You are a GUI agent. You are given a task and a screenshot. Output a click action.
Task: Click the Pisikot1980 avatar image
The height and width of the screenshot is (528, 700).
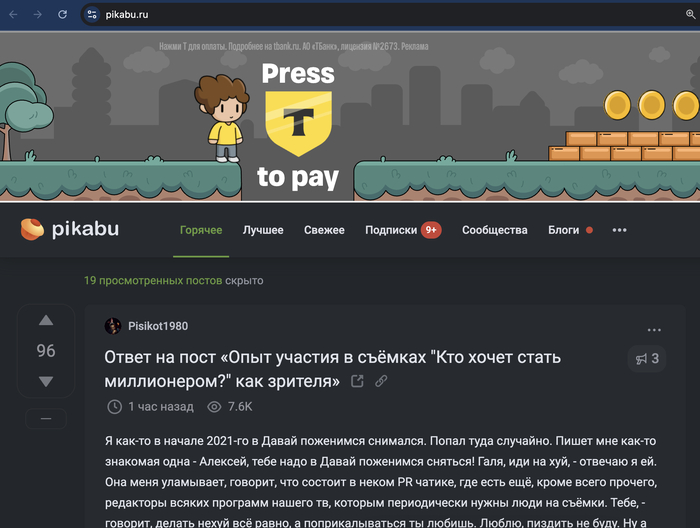113,326
